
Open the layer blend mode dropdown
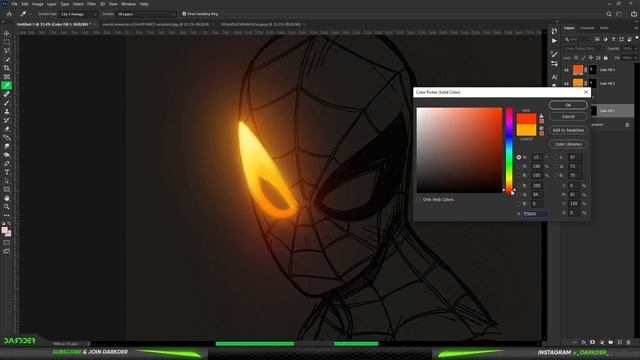584,49
